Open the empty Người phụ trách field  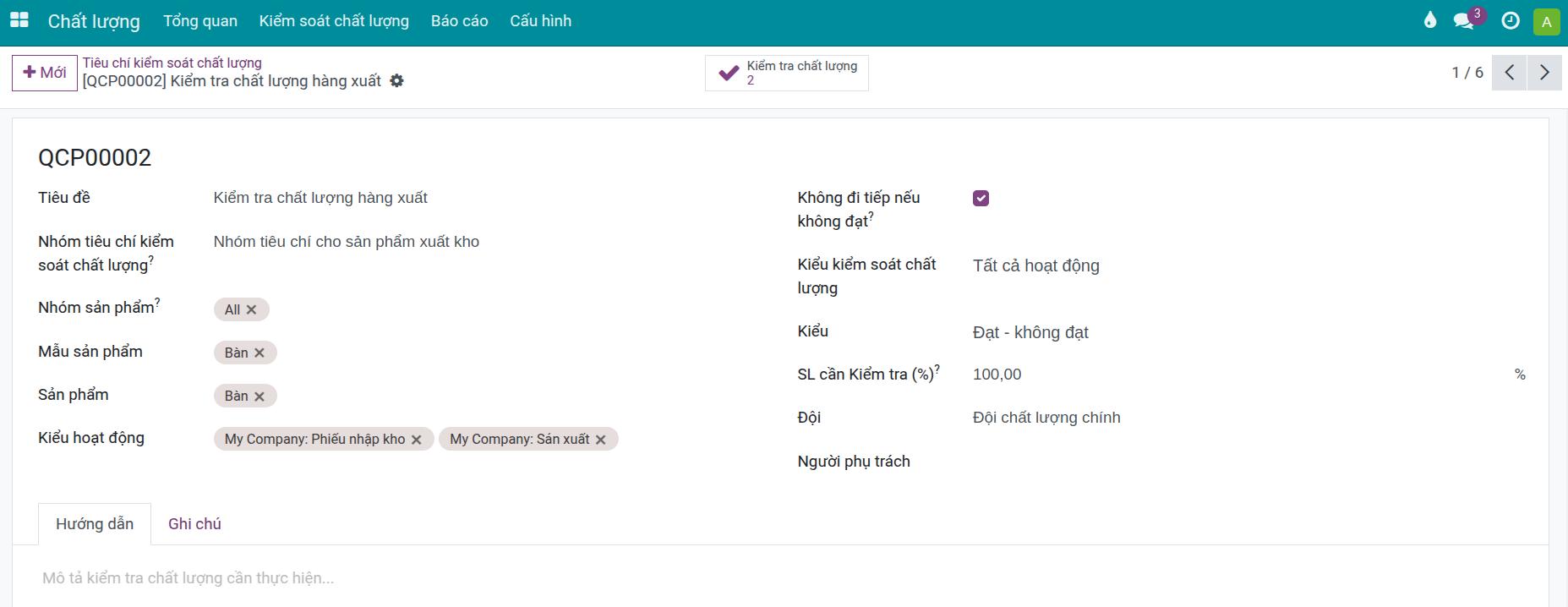click(1248, 462)
